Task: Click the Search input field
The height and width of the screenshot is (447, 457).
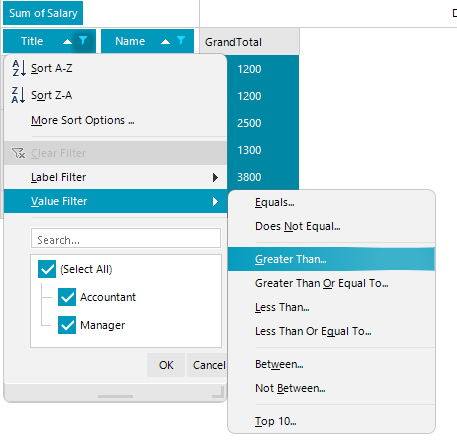Action: 126,238
